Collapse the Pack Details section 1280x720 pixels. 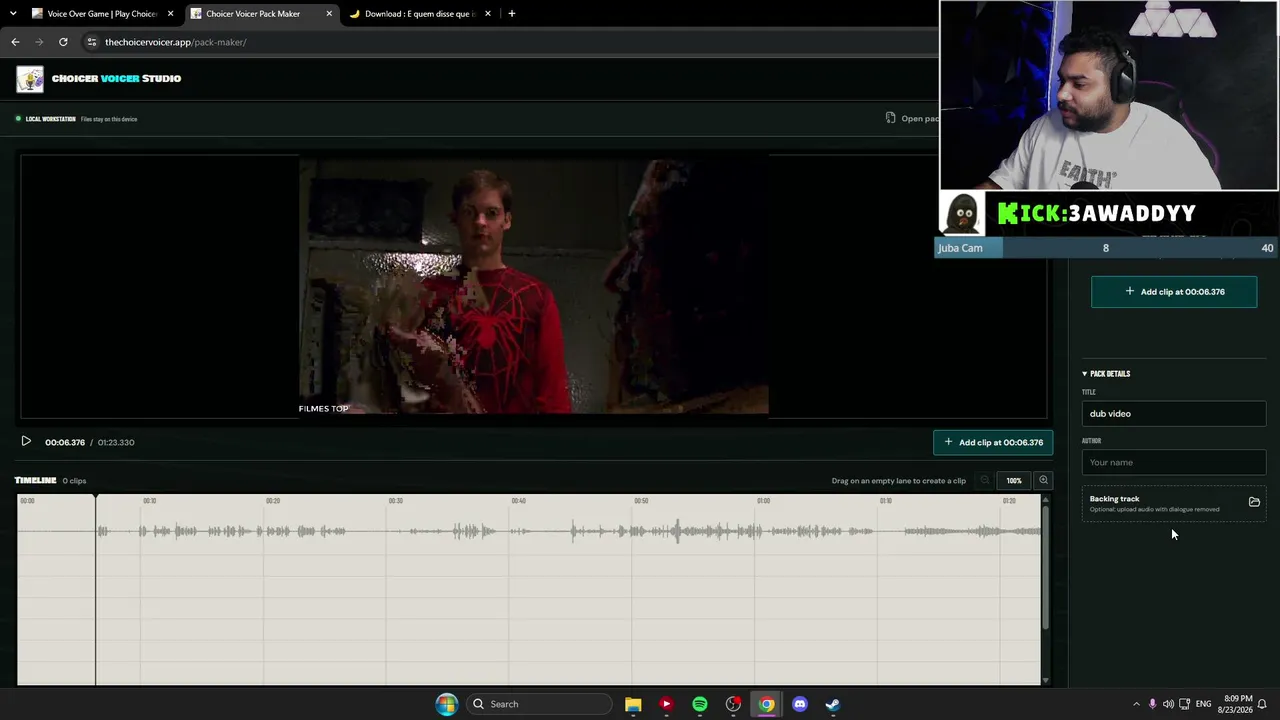tap(1106, 374)
